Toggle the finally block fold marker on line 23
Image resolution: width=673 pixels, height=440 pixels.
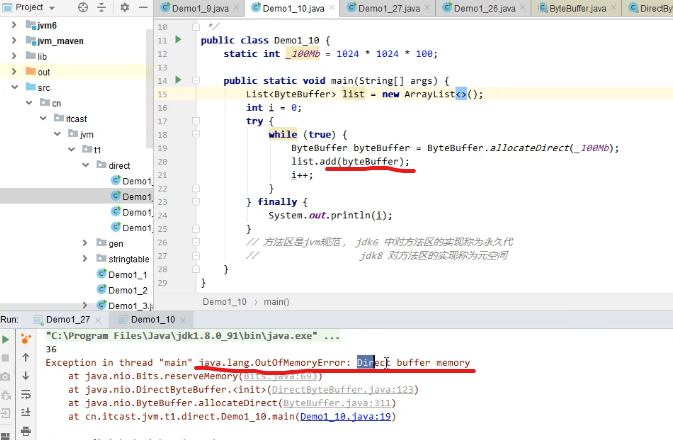196,201
